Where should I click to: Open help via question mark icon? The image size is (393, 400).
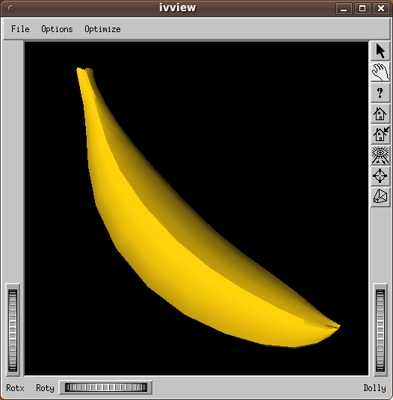click(x=380, y=93)
